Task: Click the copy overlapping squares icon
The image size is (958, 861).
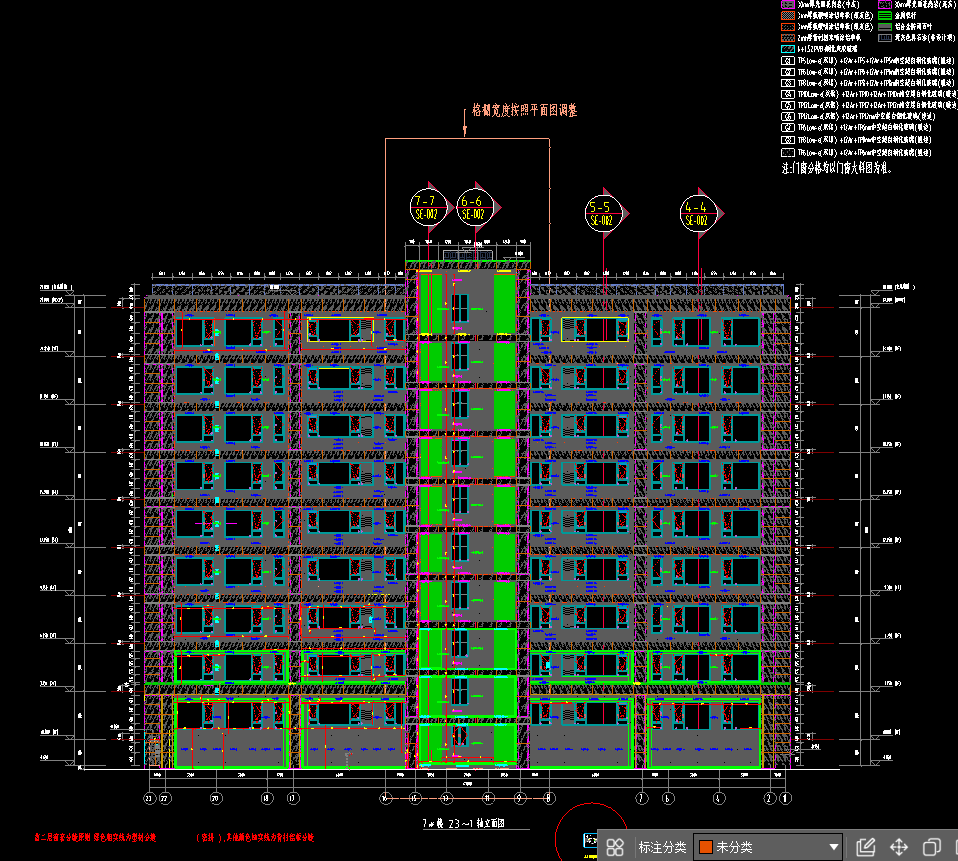Action: 931,847
